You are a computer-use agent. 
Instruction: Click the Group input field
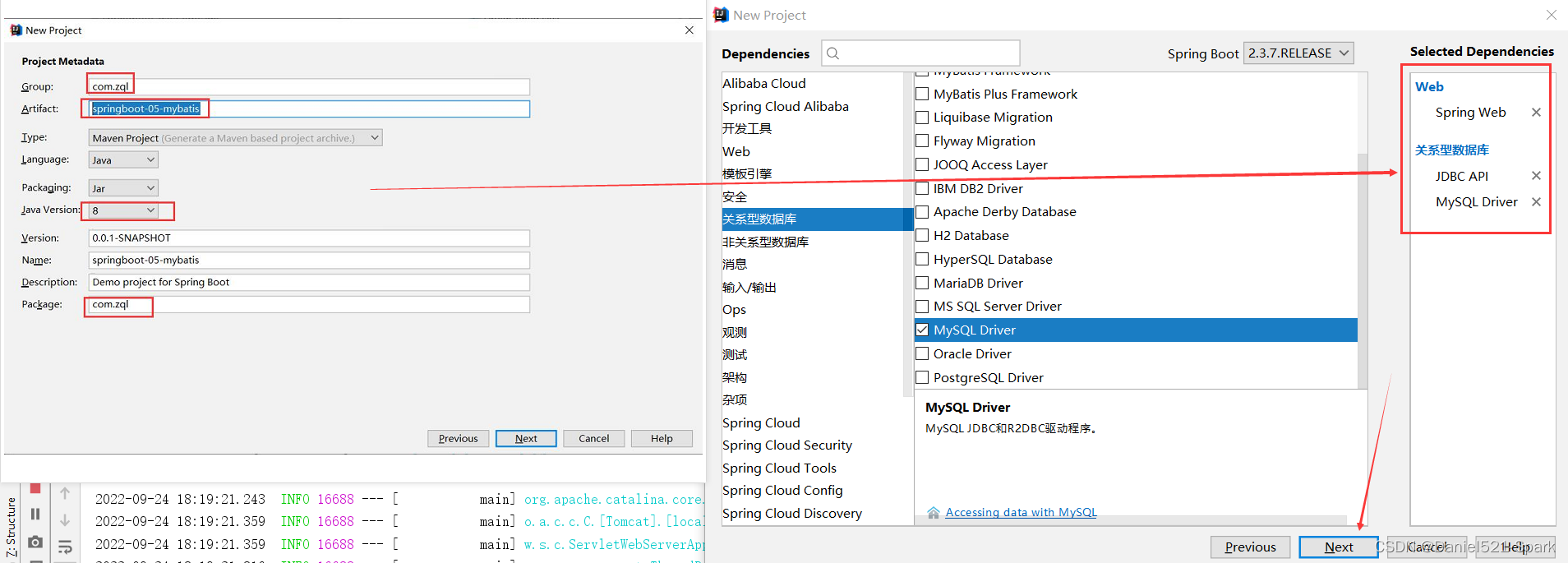tap(309, 86)
